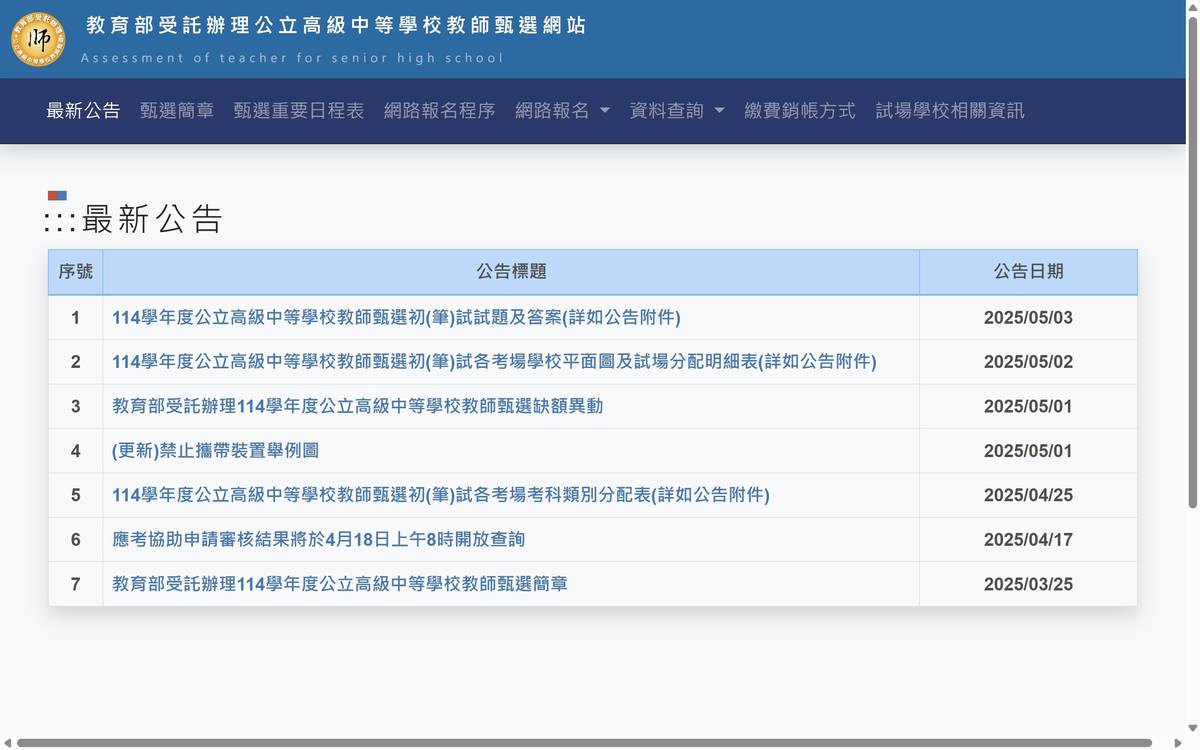Click the date cell 2025/04/17
Image resolution: width=1200 pixels, height=750 pixels.
(x=1028, y=540)
